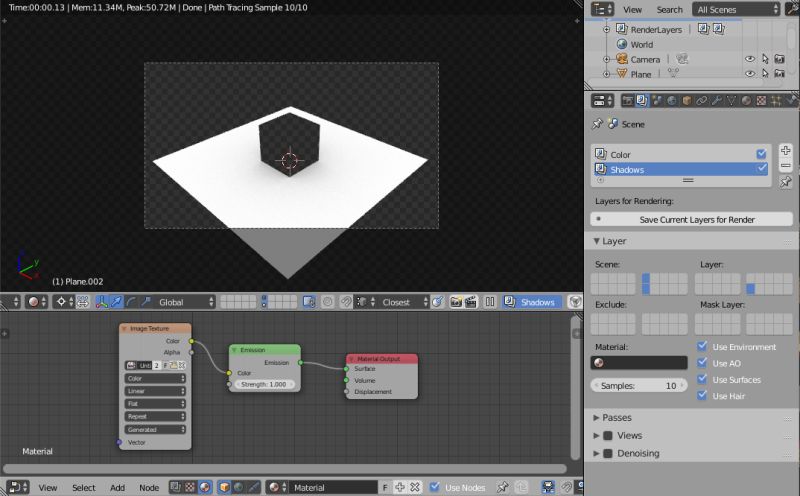Remove render layer with minus icon
The width and height of the screenshot is (800, 496).
785,166
